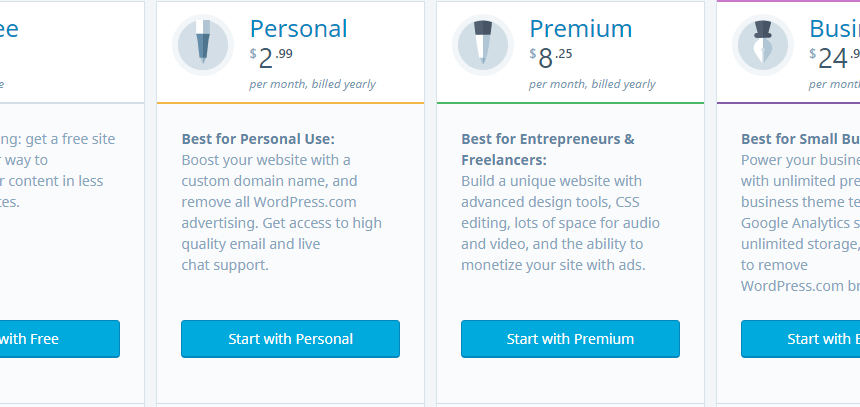Screen dimensions: 860x407
Task: Click the Premium description about CSS editing
Action: click(561, 223)
